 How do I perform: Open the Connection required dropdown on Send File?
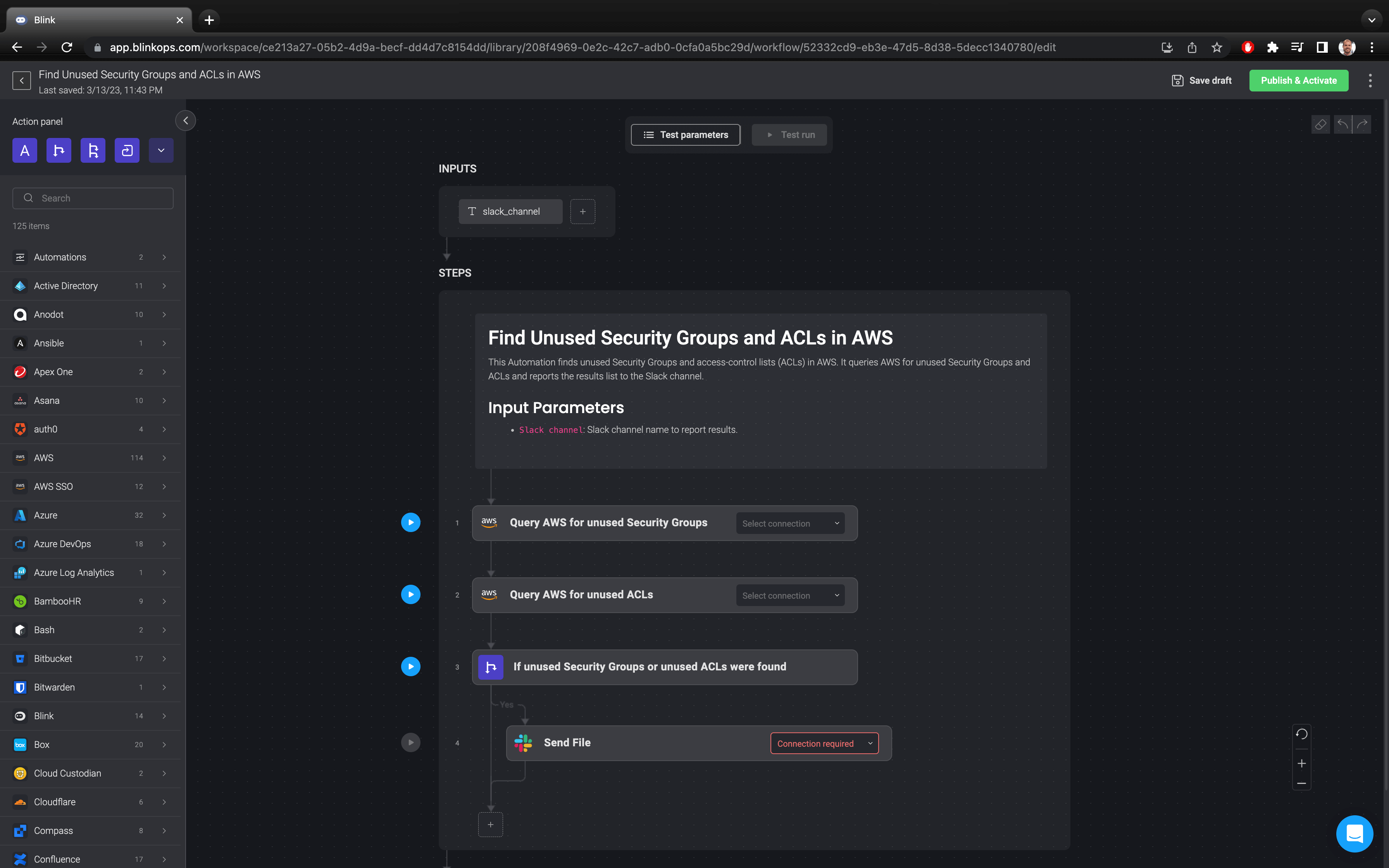tap(824, 743)
